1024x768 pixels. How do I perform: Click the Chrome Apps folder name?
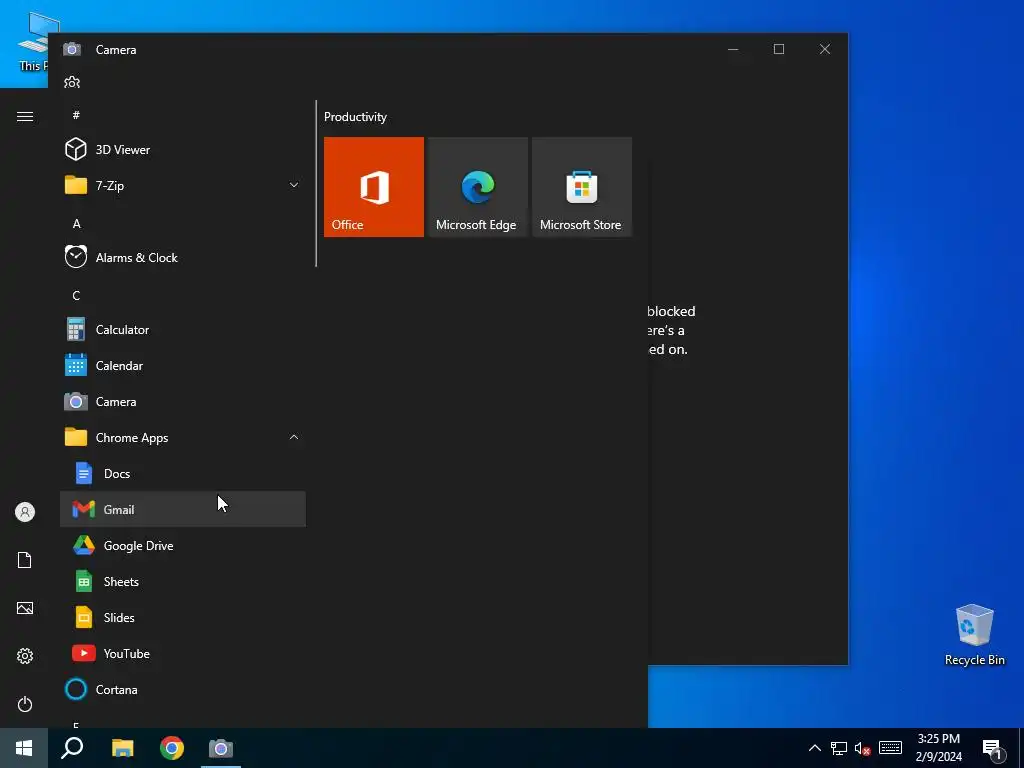tap(132, 438)
